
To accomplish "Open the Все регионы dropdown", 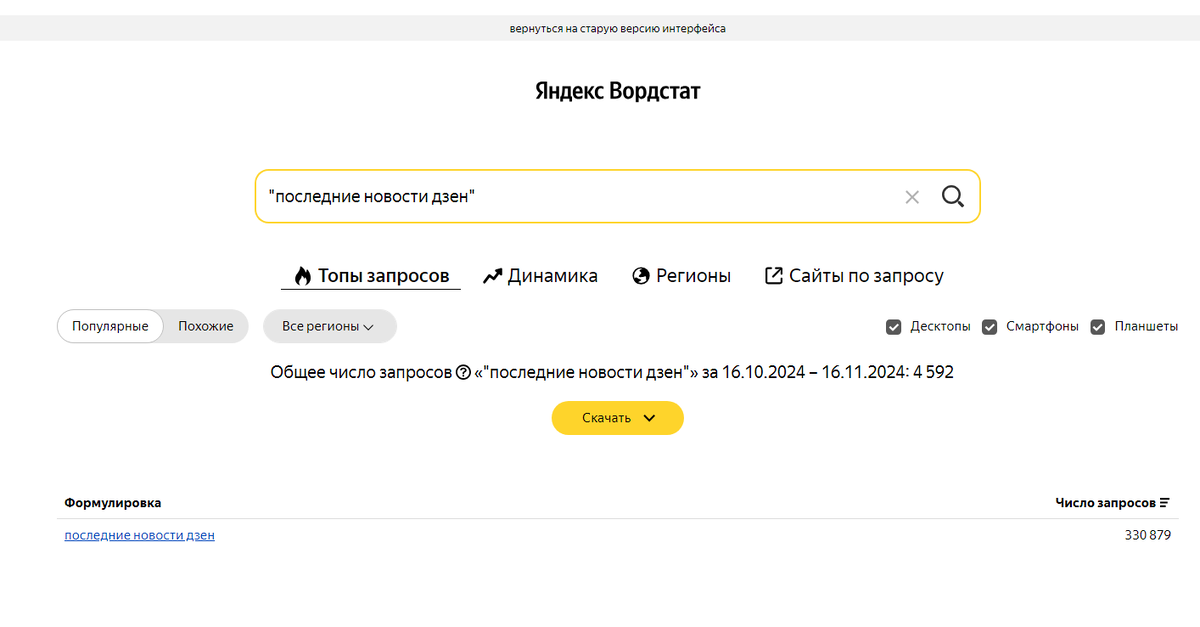I will click(x=330, y=326).
